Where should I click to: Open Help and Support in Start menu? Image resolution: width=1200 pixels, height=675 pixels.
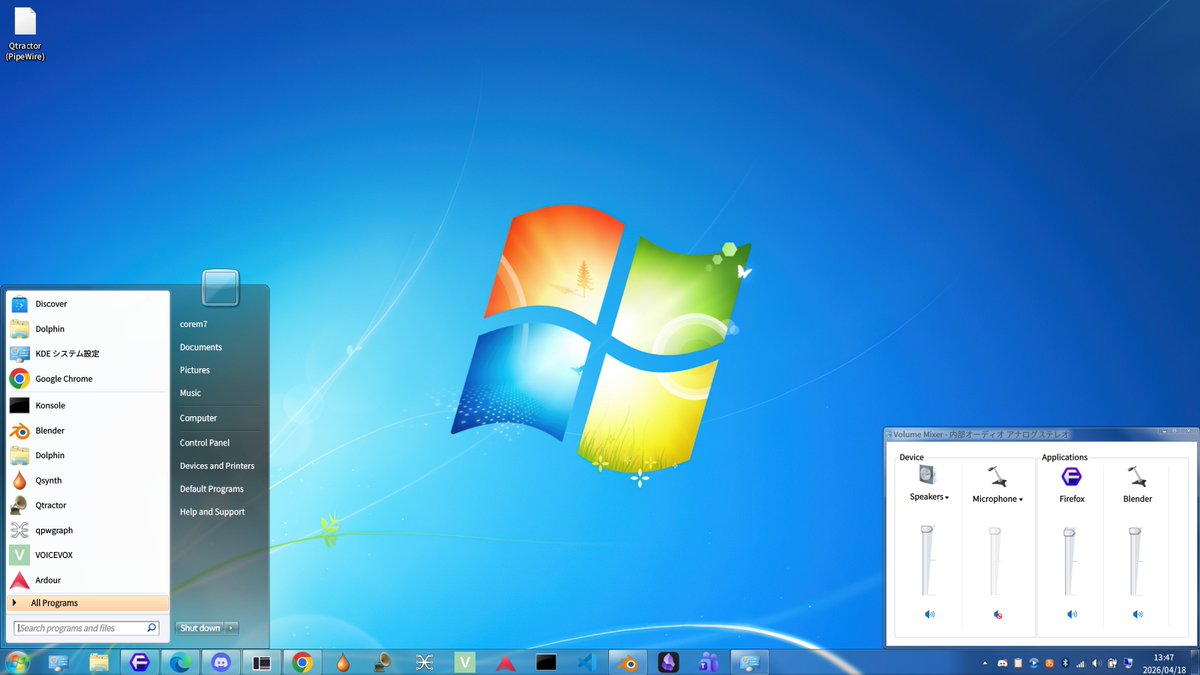[x=212, y=512]
